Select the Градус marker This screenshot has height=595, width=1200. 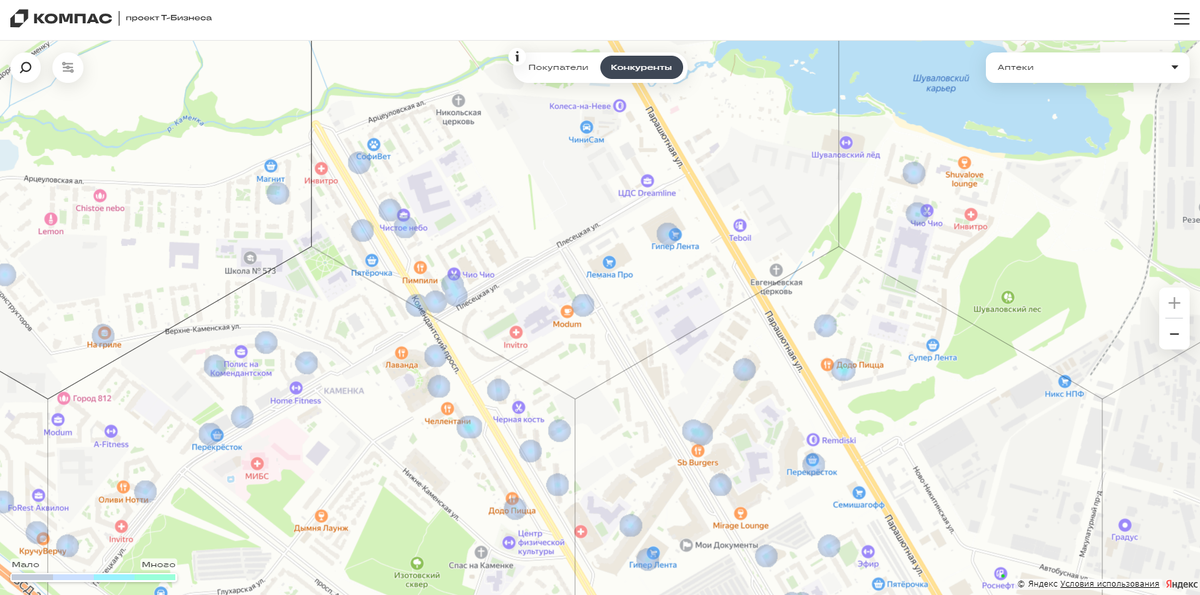point(1124,524)
